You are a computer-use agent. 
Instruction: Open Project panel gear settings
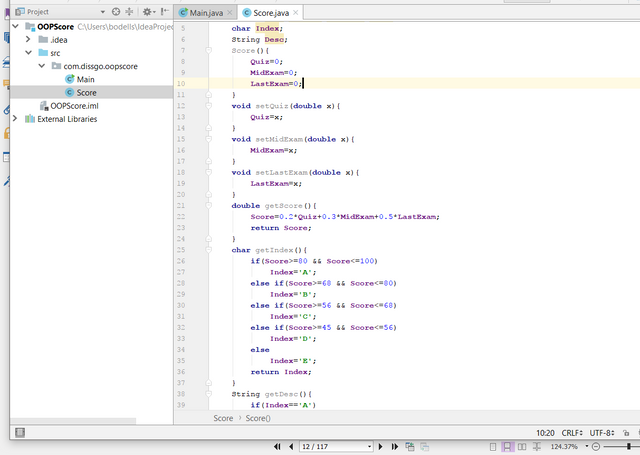(x=147, y=12)
